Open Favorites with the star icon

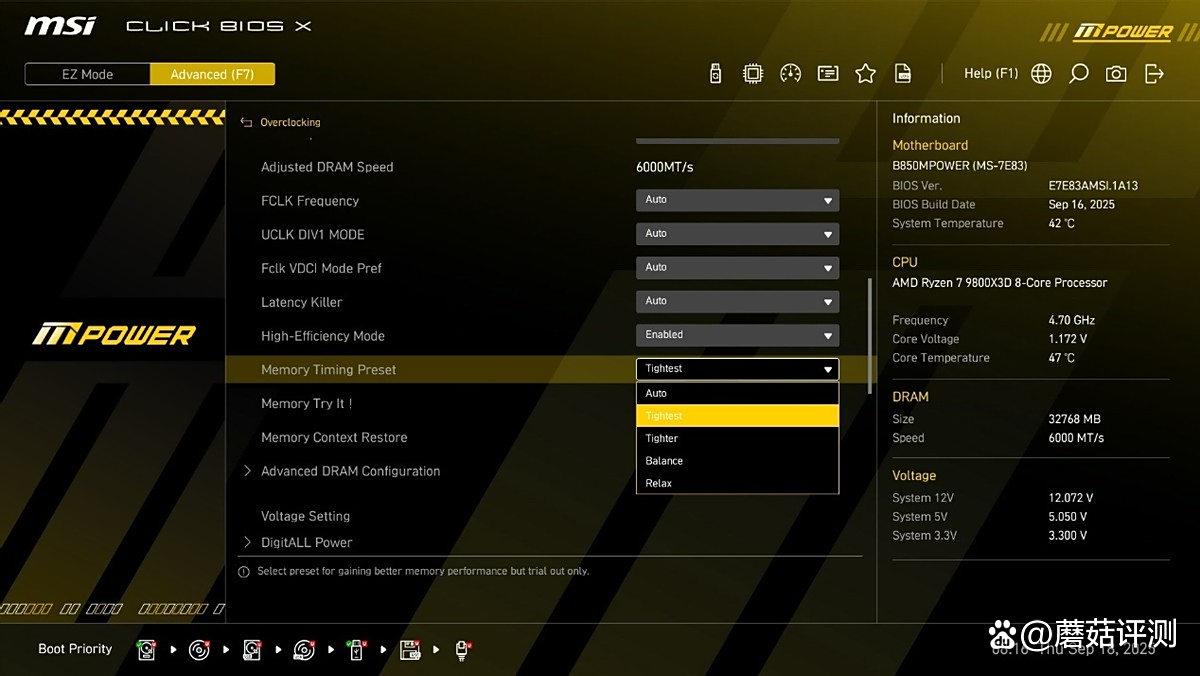click(866, 73)
